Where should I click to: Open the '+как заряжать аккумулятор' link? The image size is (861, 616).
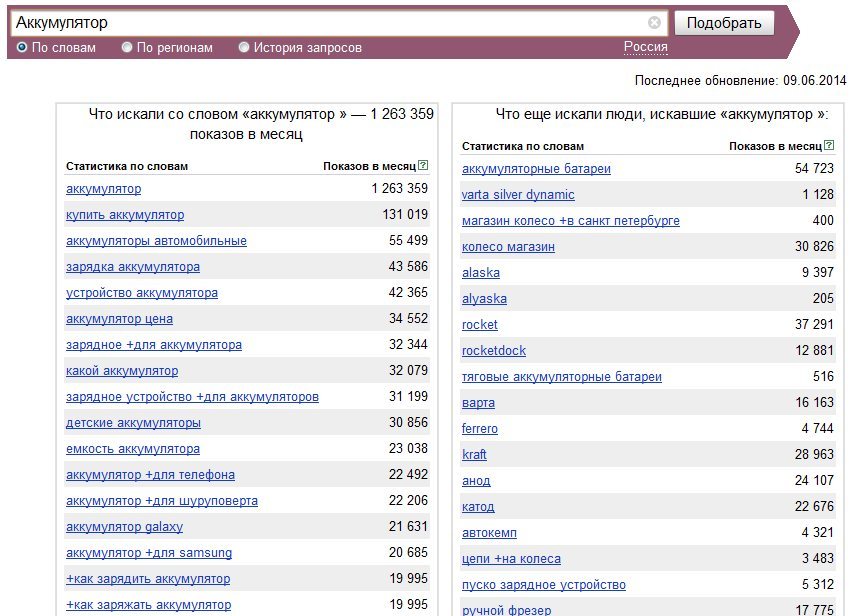(x=149, y=604)
